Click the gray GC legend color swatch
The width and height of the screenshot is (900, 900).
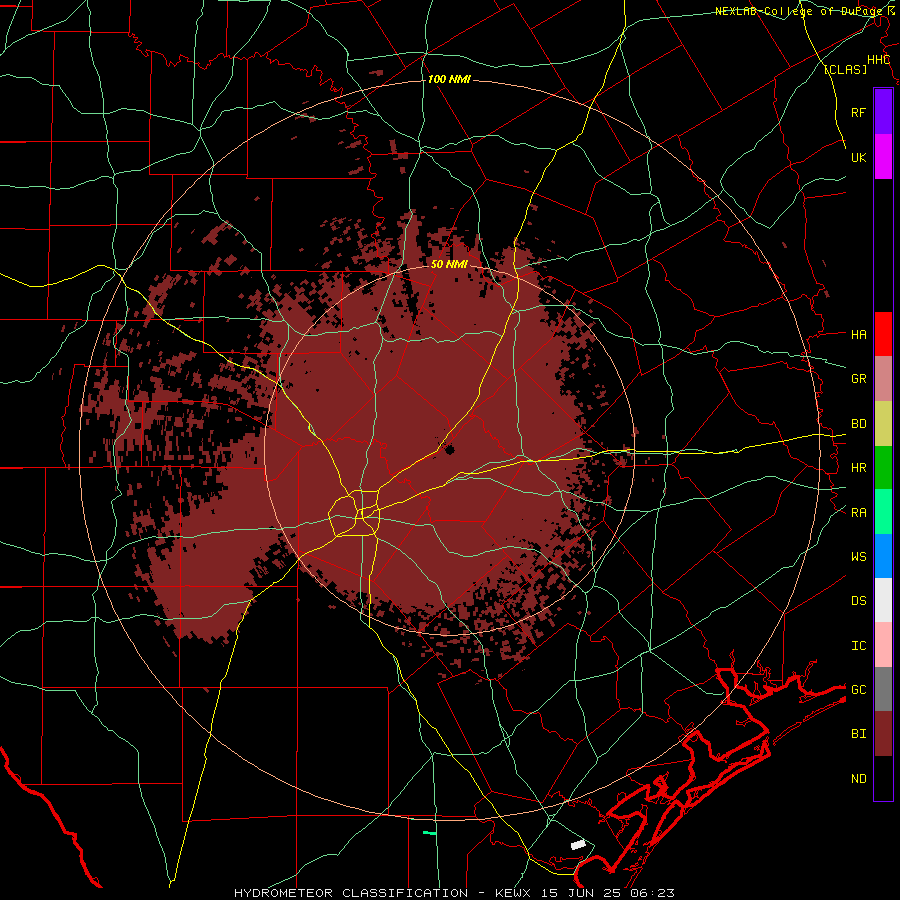883,689
